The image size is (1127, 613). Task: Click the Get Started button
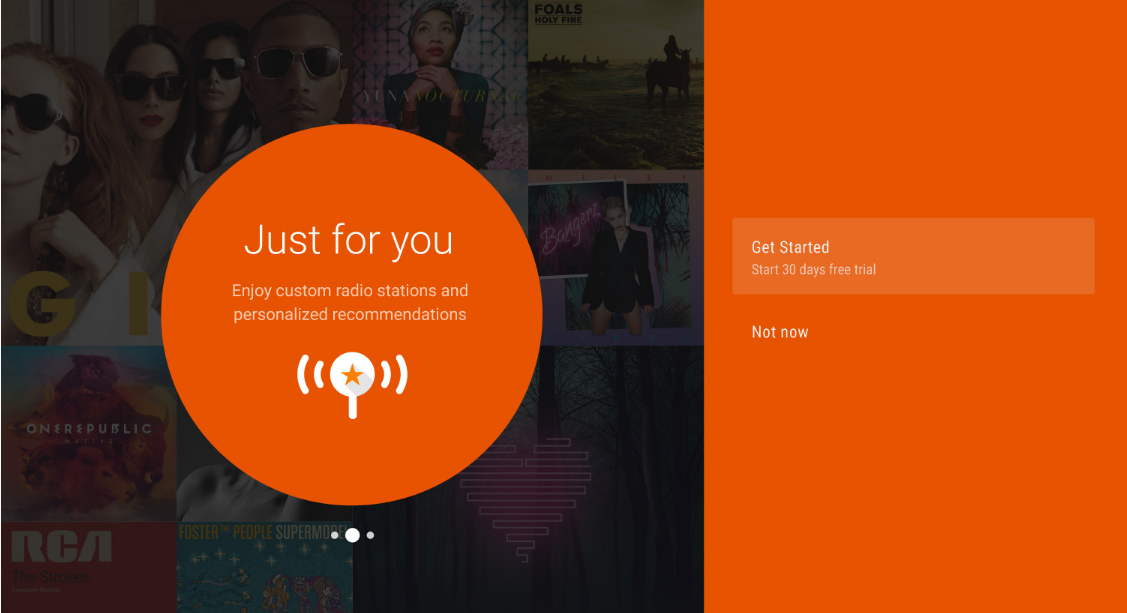pos(912,256)
